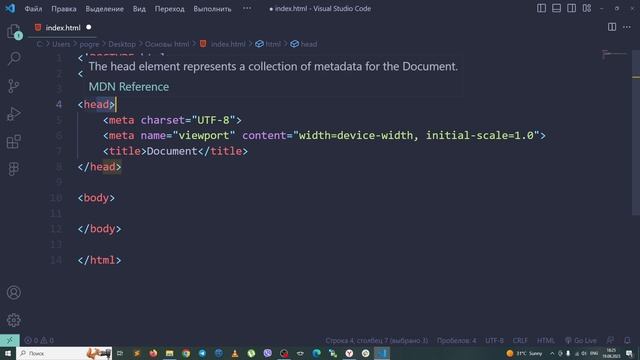Click Пробелов: 4 indentation setting
Screen dimensions: 640x360
click(456, 340)
